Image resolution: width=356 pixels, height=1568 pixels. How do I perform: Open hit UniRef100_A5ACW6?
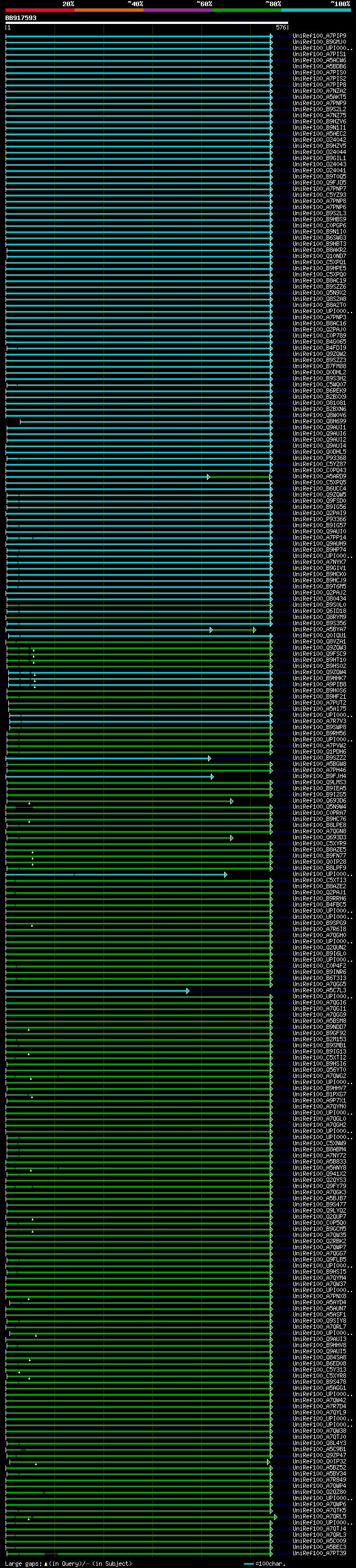click(x=319, y=60)
